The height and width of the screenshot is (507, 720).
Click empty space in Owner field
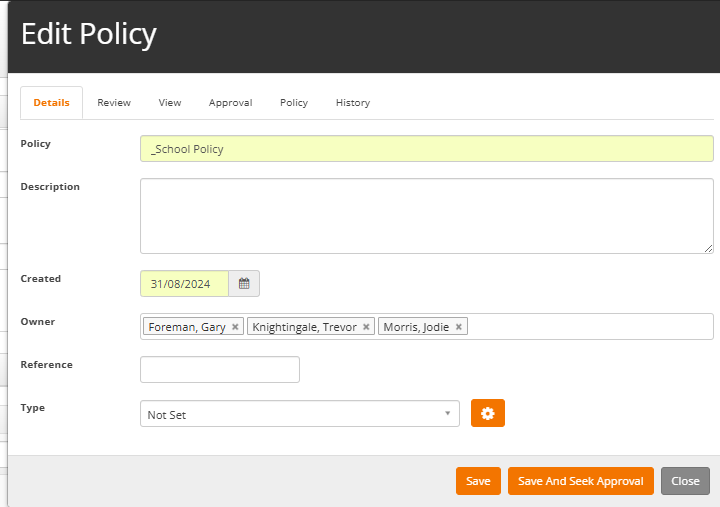pyautogui.click(x=590, y=327)
